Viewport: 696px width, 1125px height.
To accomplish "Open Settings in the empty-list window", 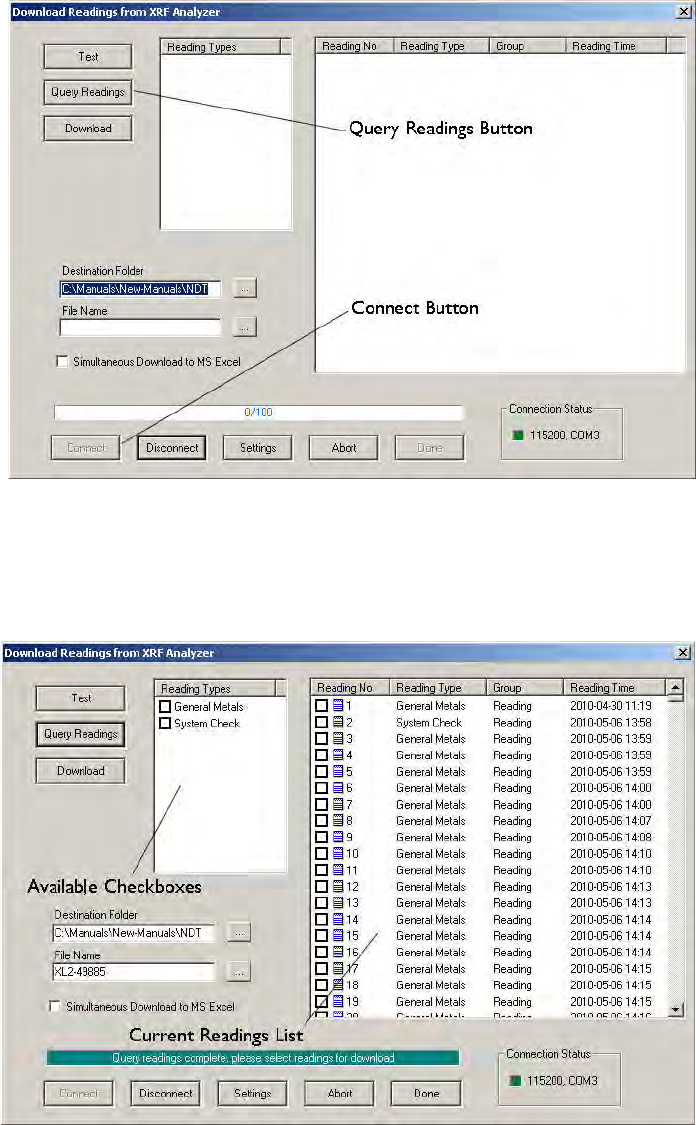I will (258, 448).
